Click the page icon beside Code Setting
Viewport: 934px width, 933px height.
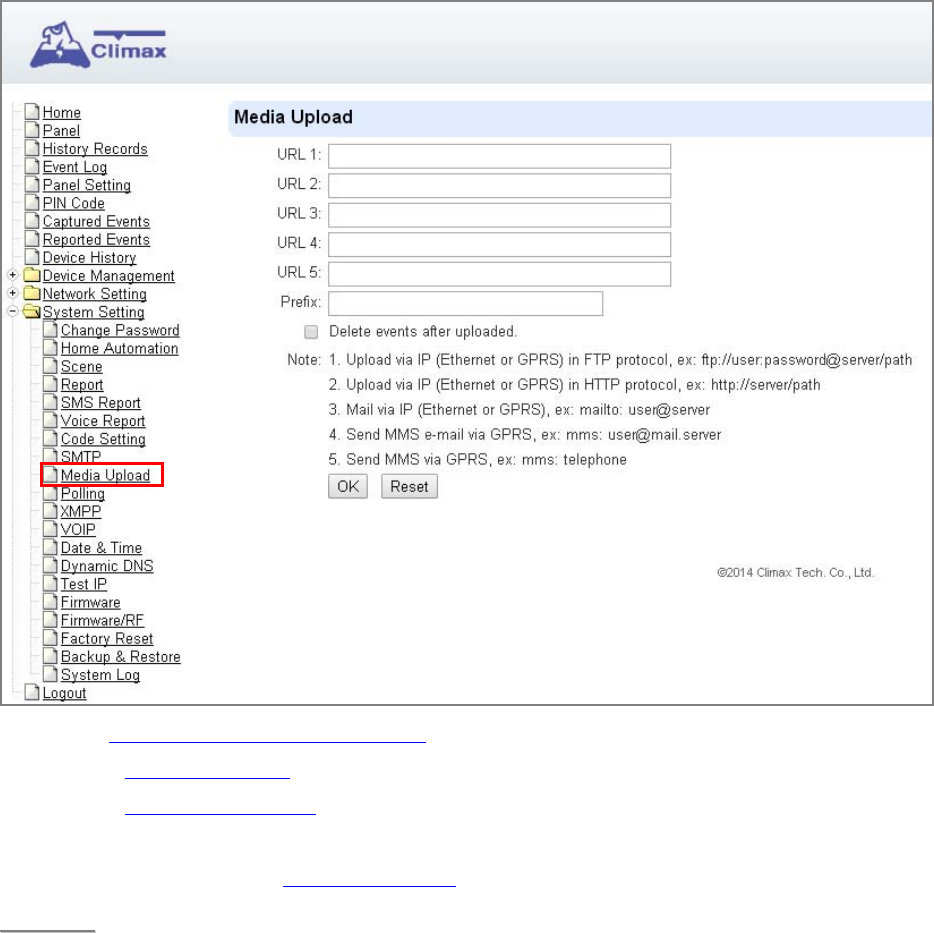(51, 438)
